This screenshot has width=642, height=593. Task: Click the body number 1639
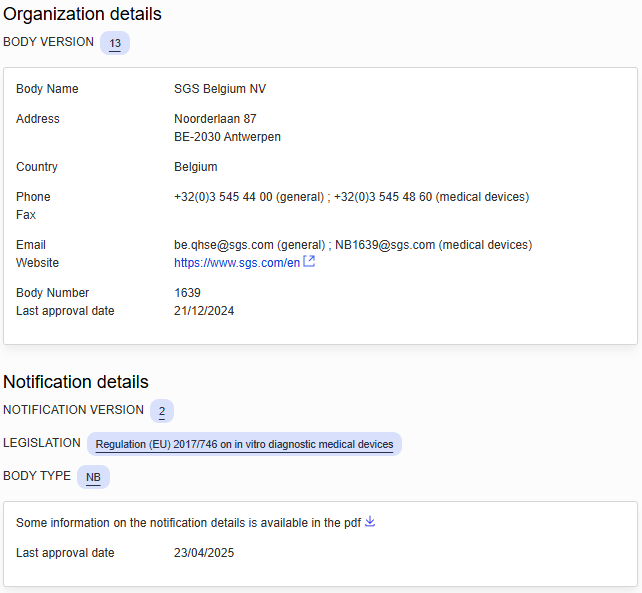pyautogui.click(x=187, y=293)
